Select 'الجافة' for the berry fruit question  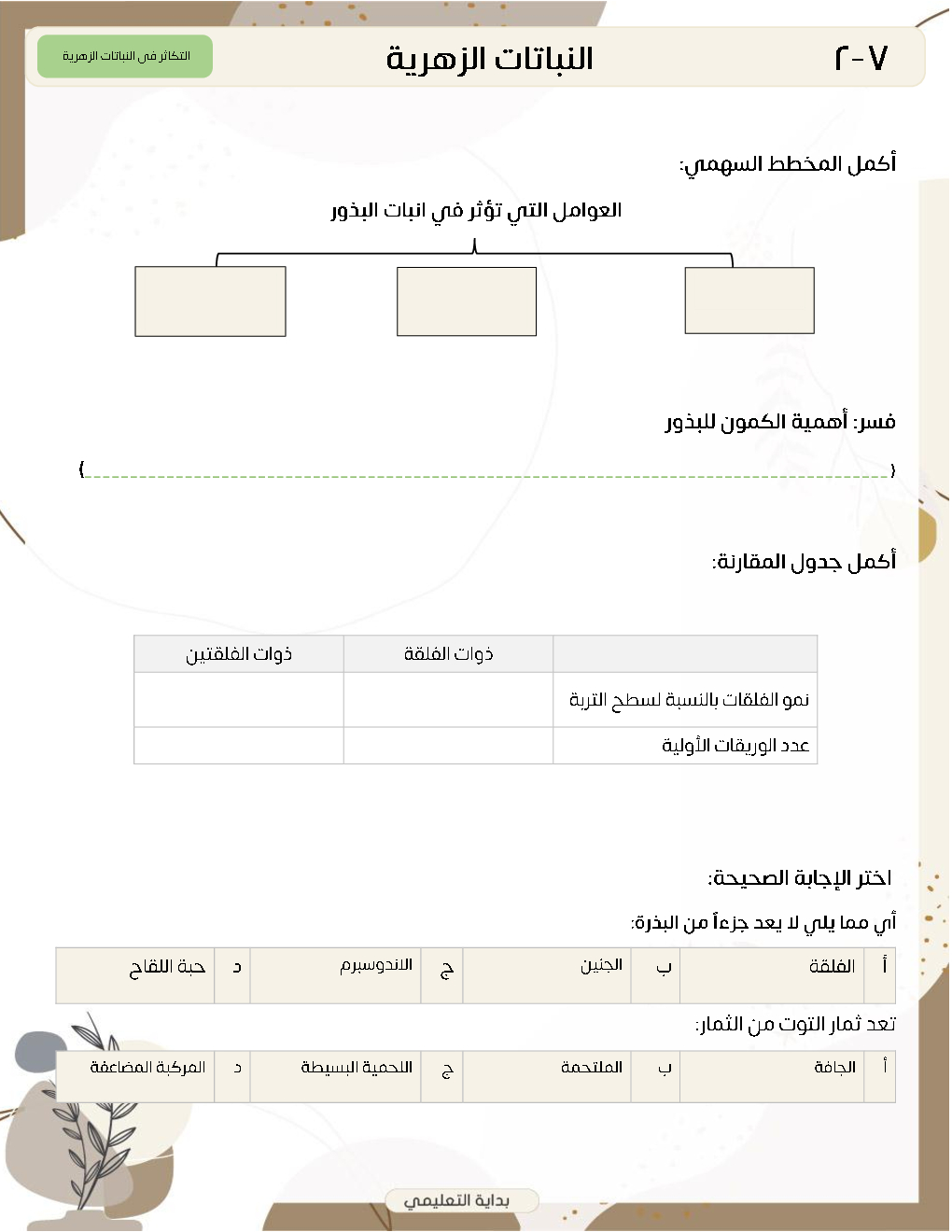pyautogui.click(x=834, y=1068)
